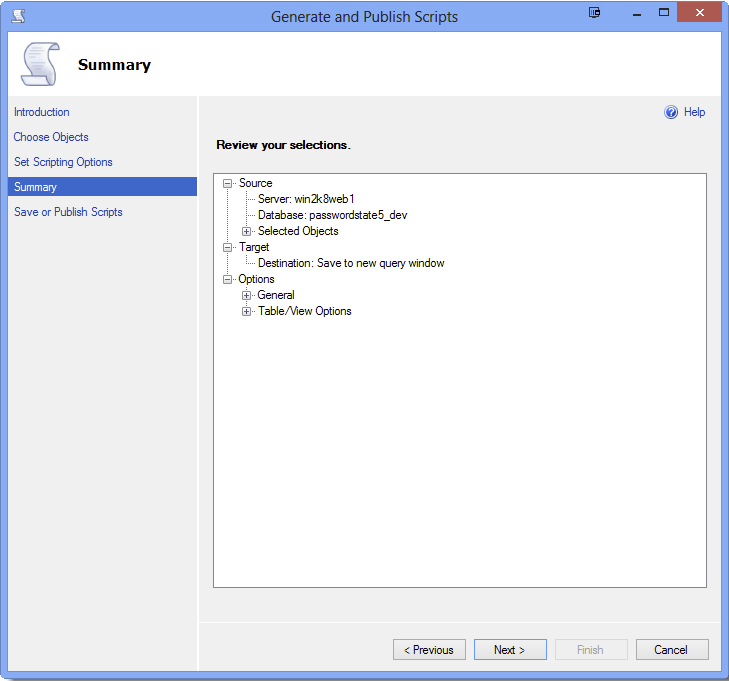This screenshot has height=681, width=729.
Task: Click the scroll icon beside Summary heading
Action: pos(41,64)
